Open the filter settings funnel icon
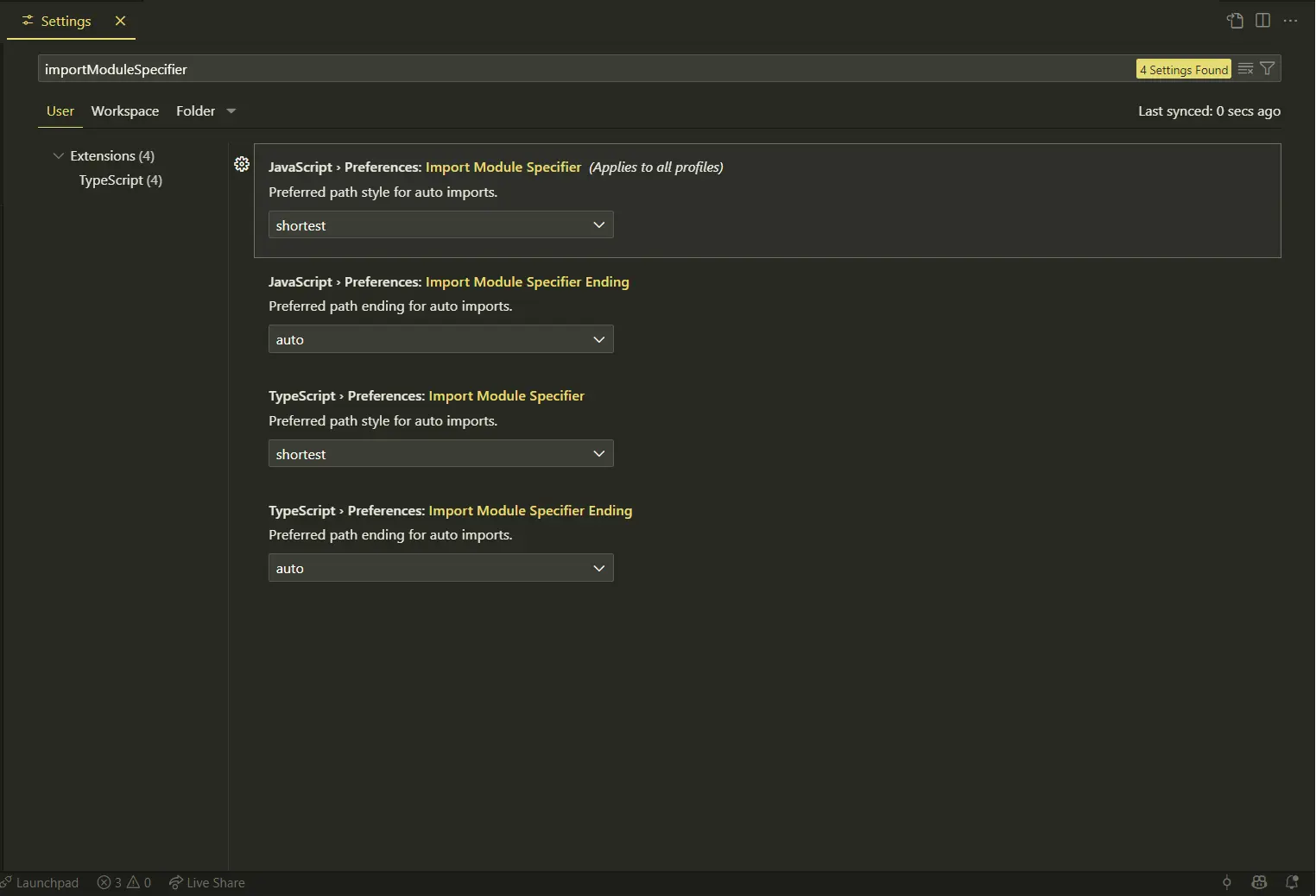 tap(1268, 69)
